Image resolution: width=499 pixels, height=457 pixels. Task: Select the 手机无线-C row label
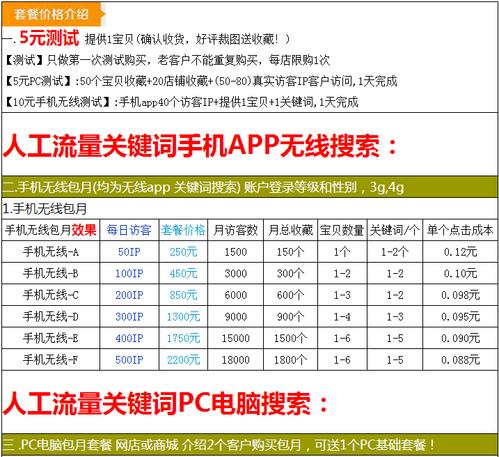(51, 295)
